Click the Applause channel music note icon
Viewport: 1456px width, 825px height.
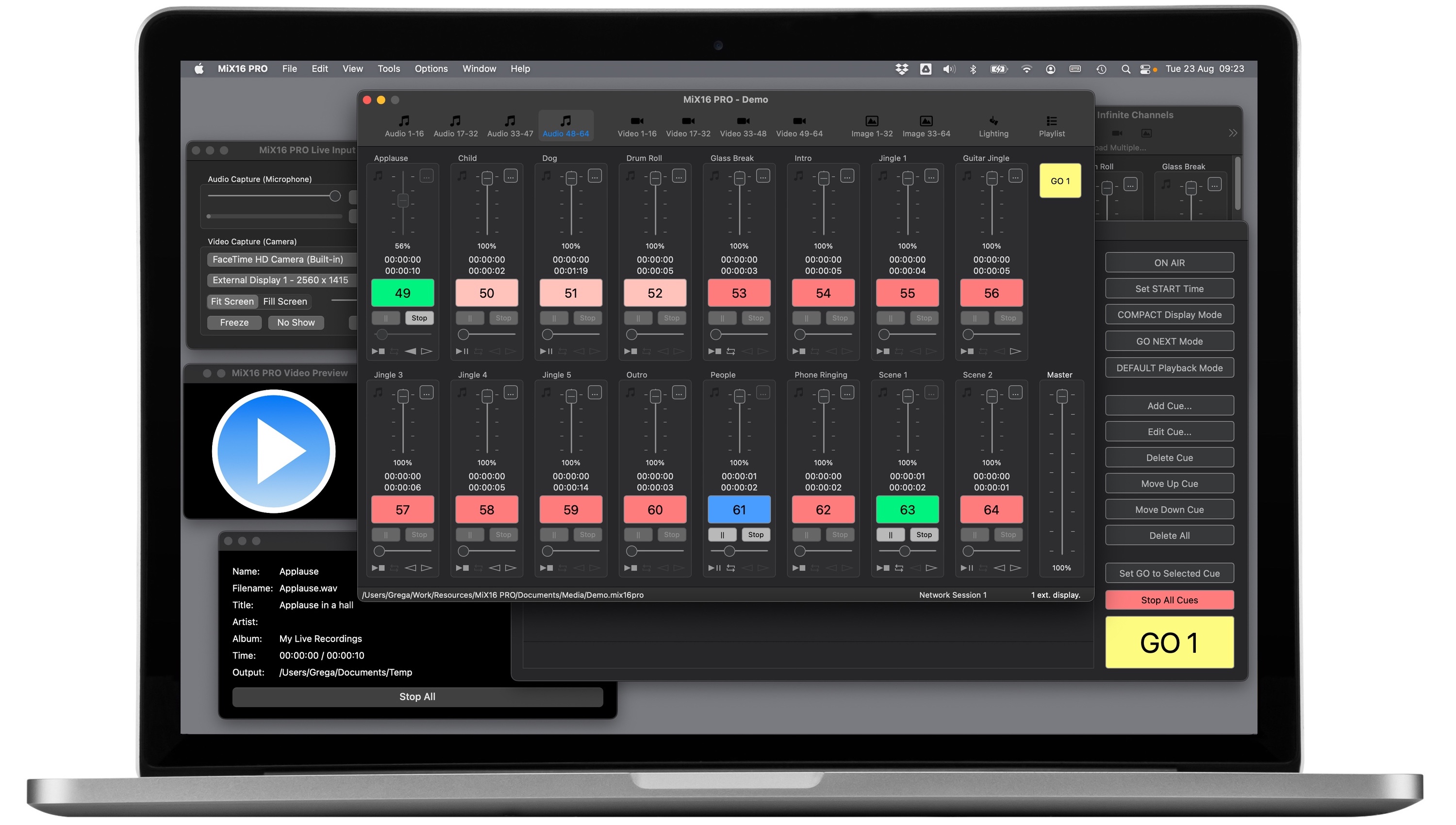coord(378,176)
